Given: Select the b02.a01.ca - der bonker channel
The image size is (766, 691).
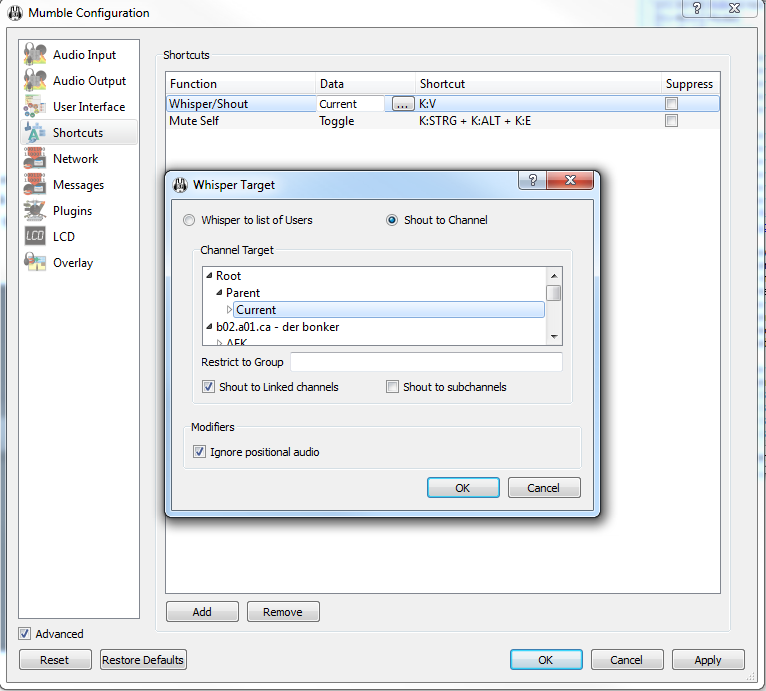Looking at the screenshot, I should pyautogui.click(x=277, y=327).
